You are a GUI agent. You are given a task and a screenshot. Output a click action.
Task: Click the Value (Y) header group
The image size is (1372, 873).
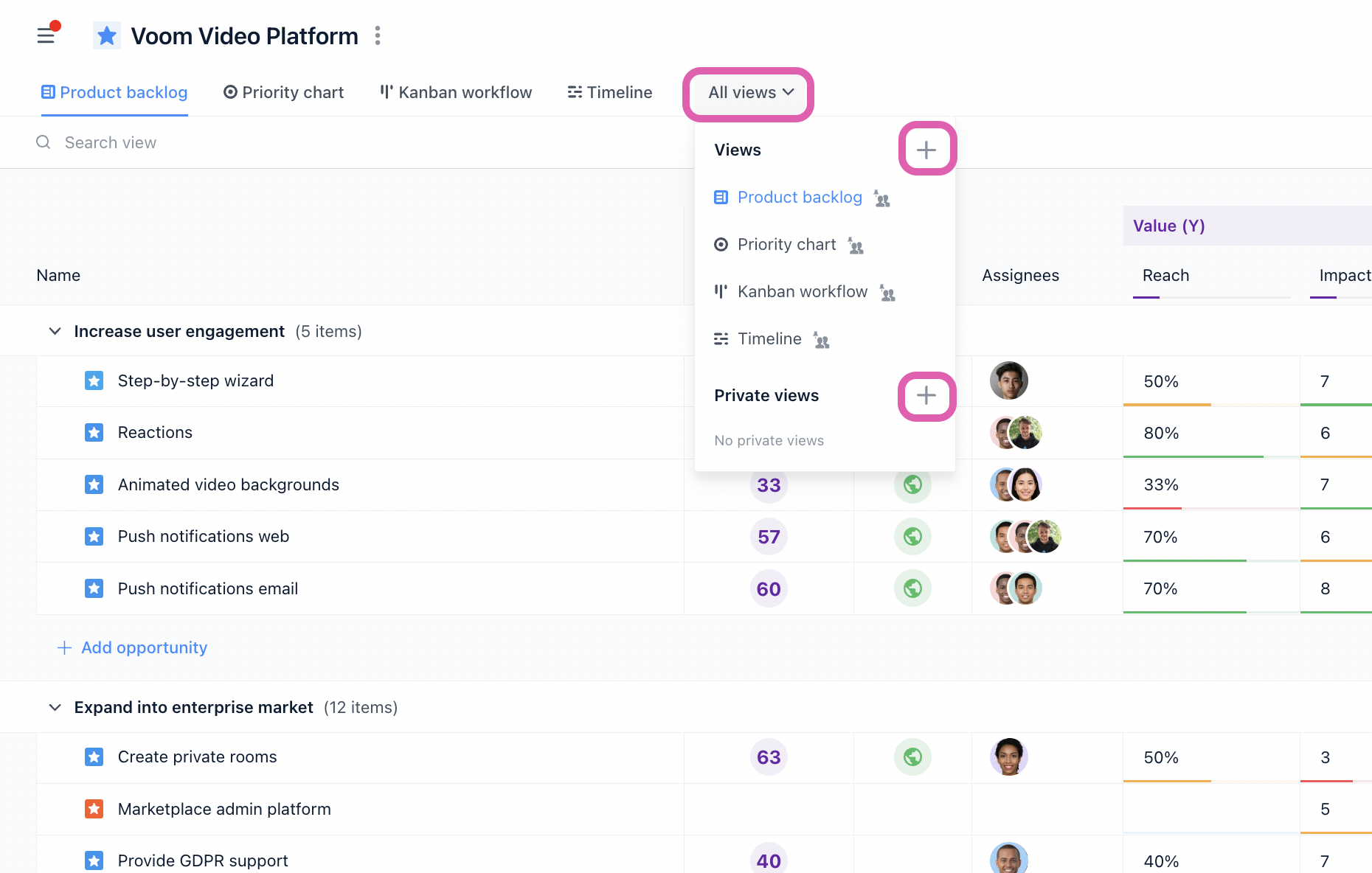coord(1247,226)
